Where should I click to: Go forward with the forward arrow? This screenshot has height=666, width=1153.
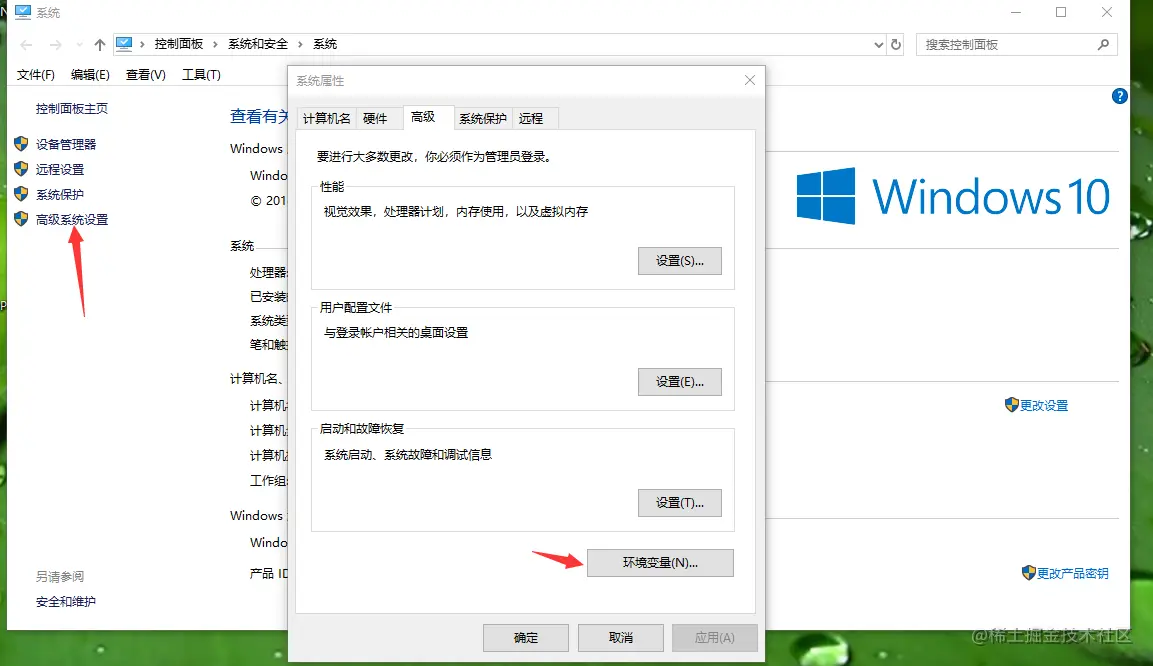point(55,45)
